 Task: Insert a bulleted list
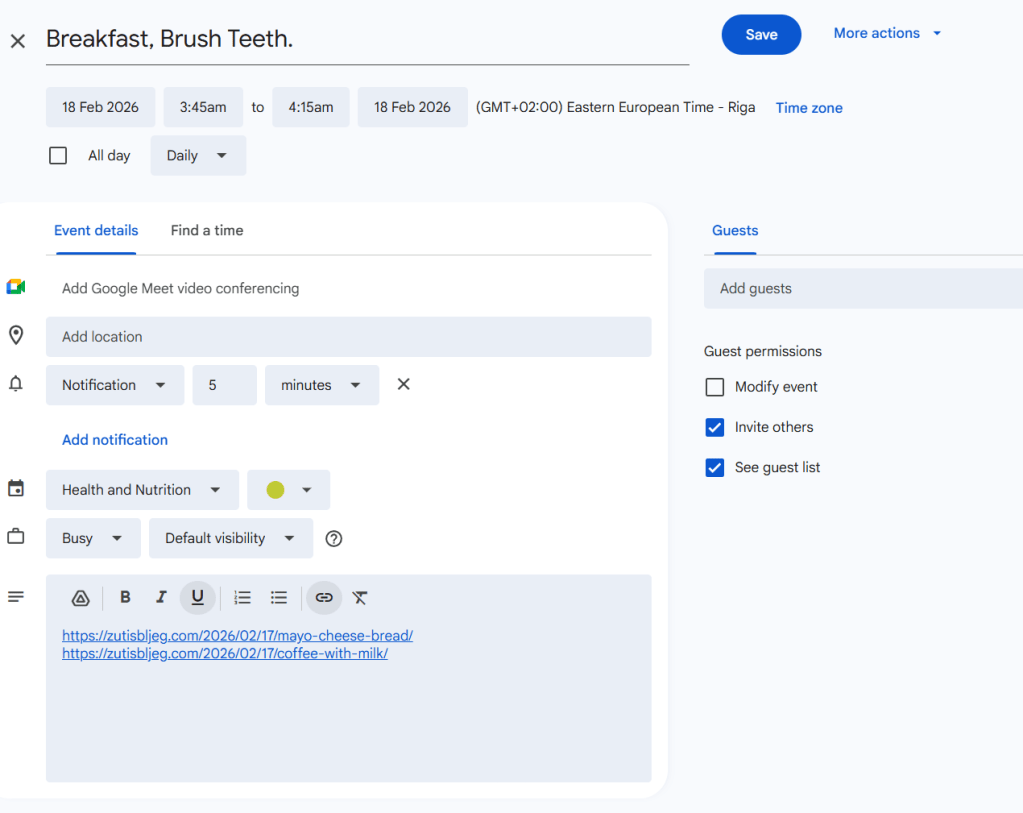point(279,597)
